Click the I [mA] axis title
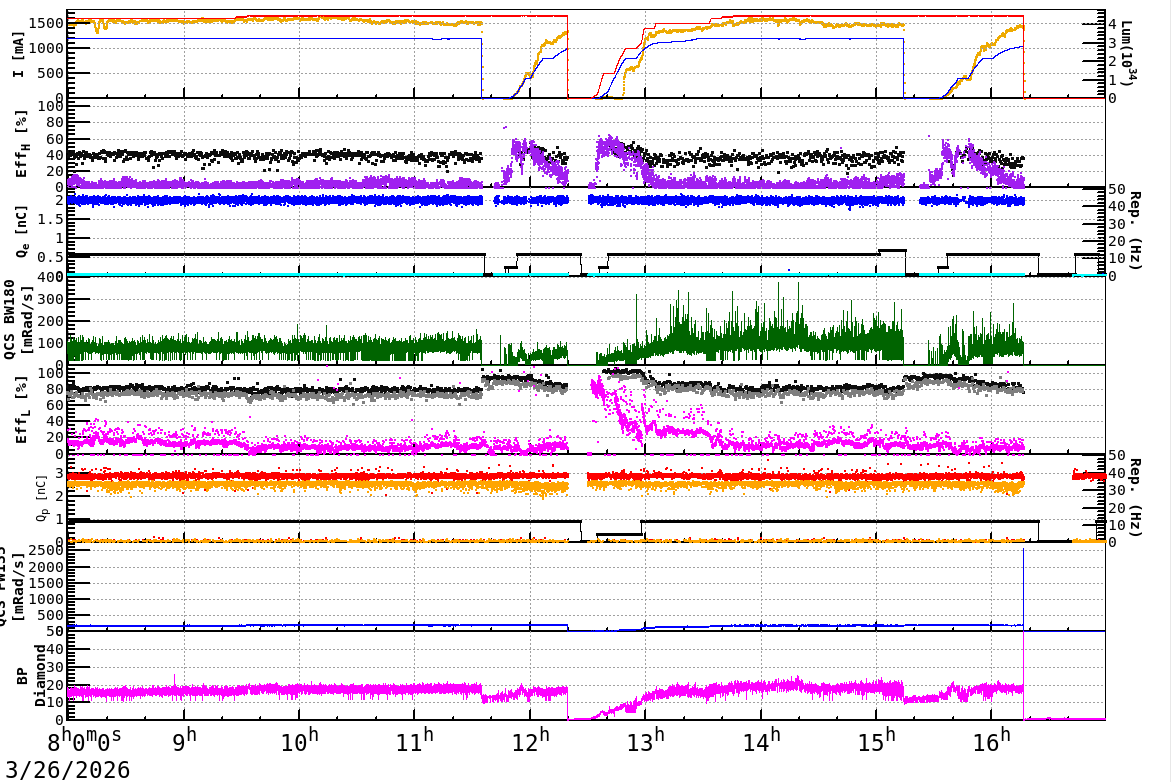1172x782 pixels. 19,55
